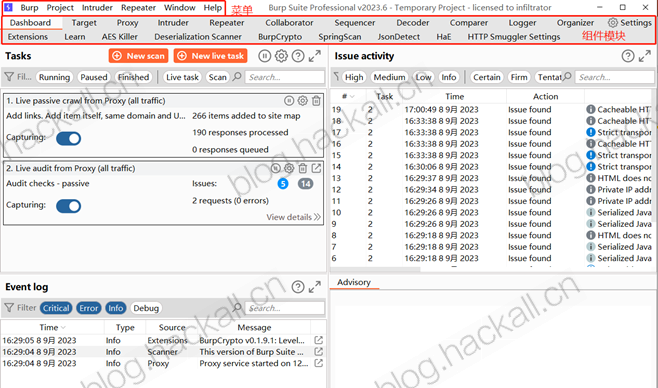This screenshot has height=388, width=658.
Task: Expand View details for Live audit task
Action: 293,217
